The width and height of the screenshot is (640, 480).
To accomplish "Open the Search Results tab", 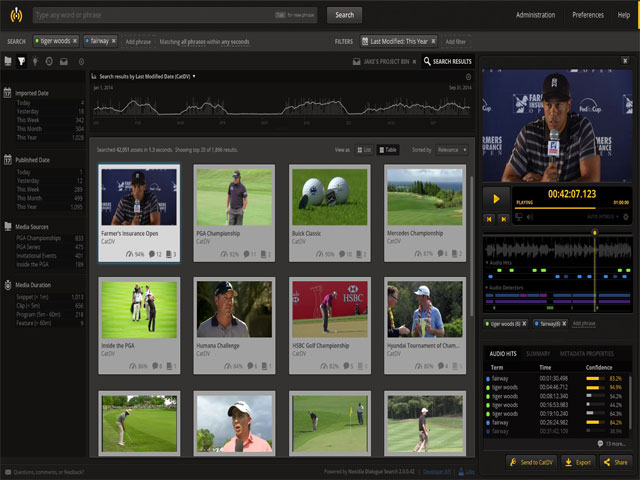I will 448,61.
